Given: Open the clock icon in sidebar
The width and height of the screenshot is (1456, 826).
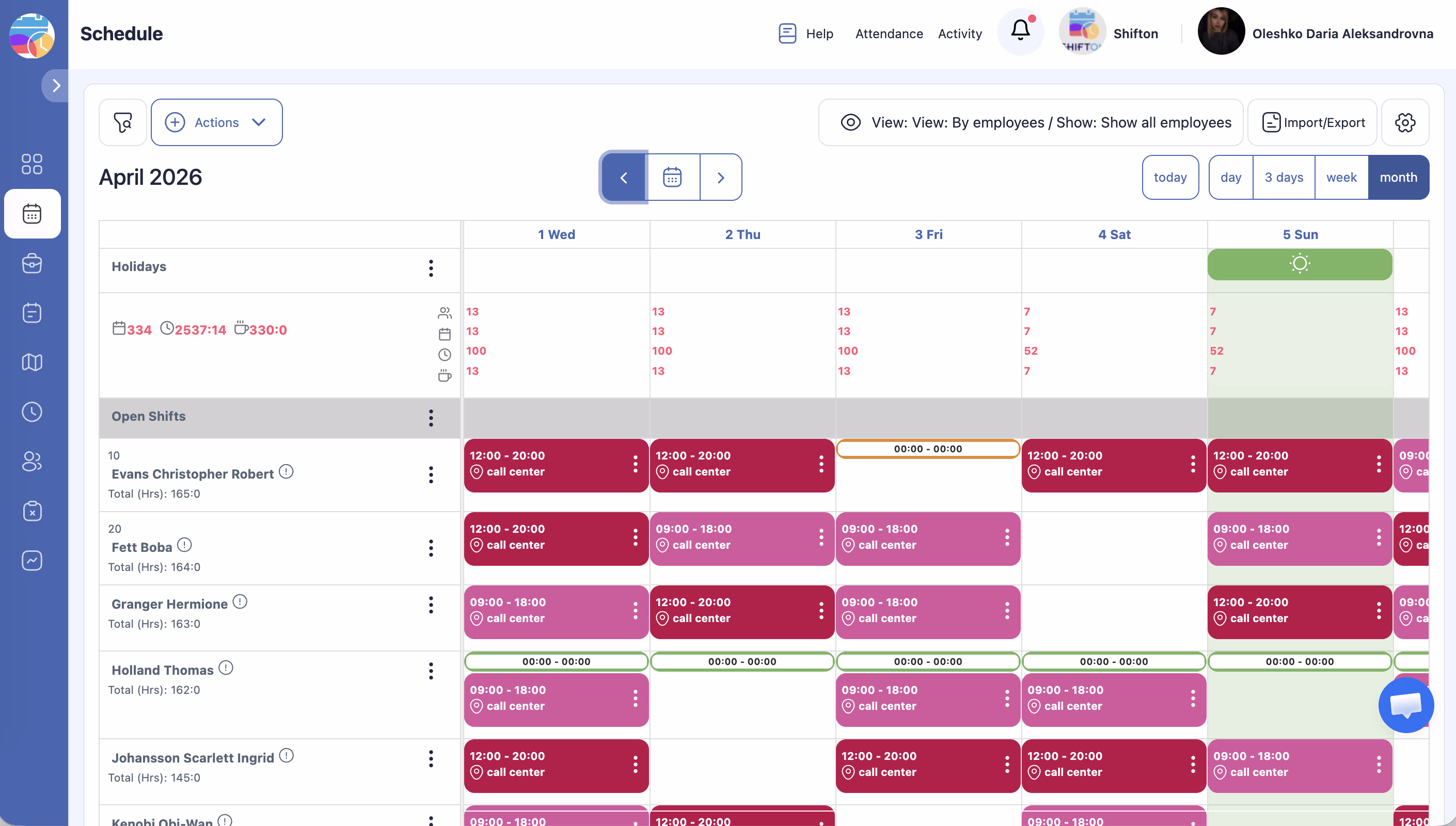Looking at the screenshot, I should 32,412.
